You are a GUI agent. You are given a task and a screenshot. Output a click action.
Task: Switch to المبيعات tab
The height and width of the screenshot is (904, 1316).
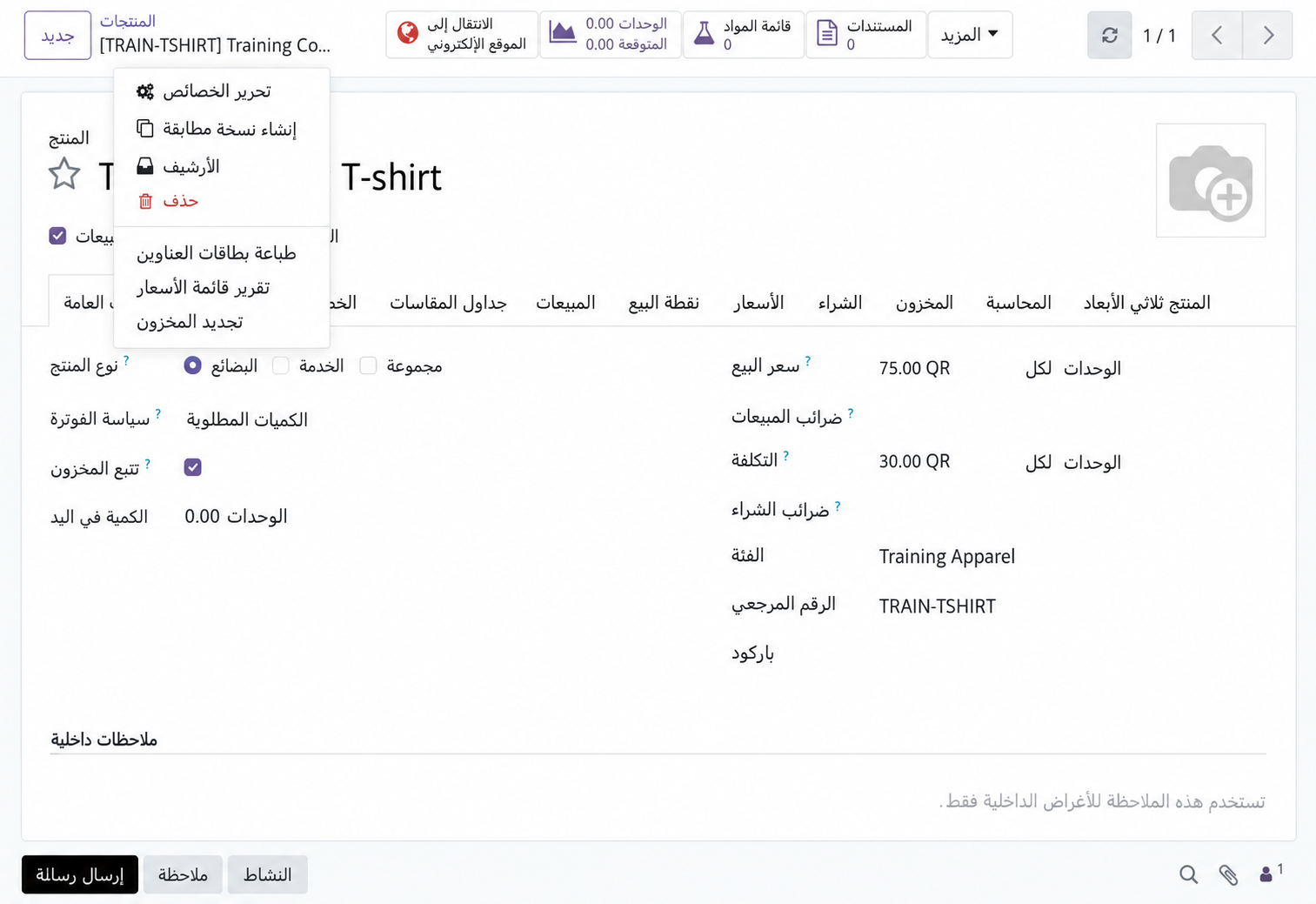[565, 302]
